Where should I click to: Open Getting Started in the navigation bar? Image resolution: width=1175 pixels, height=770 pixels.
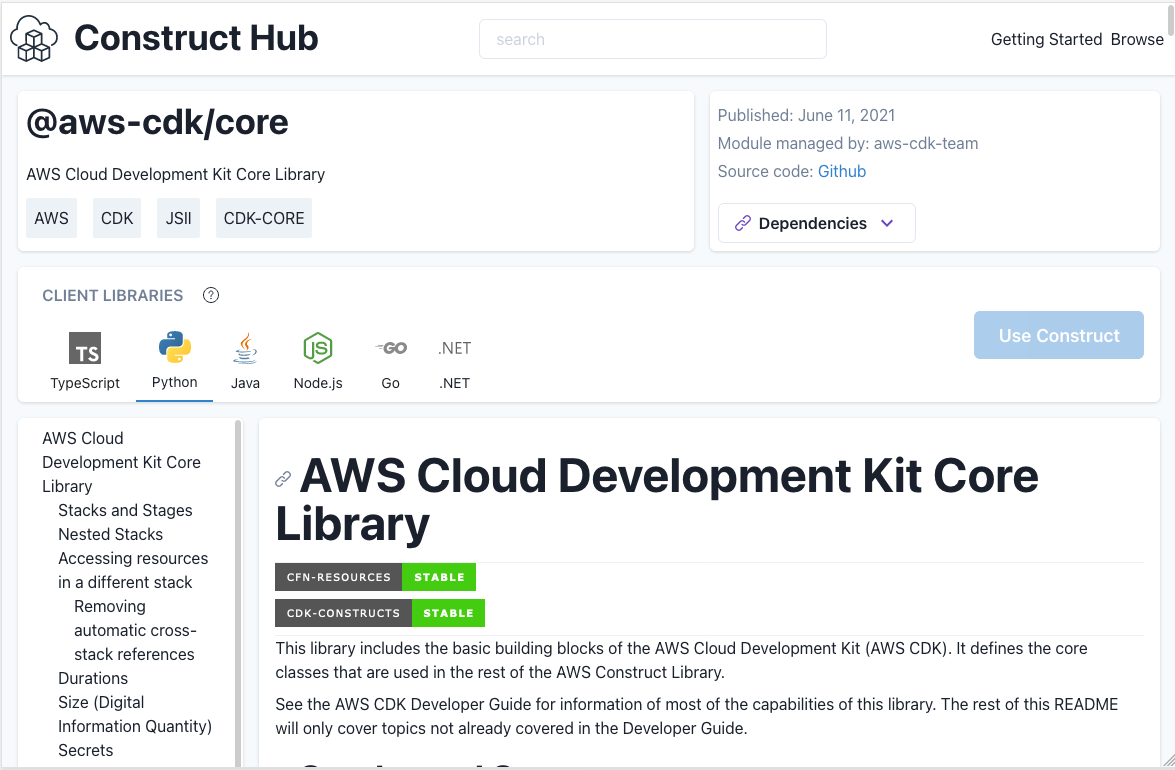click(x=1046, y=39)
